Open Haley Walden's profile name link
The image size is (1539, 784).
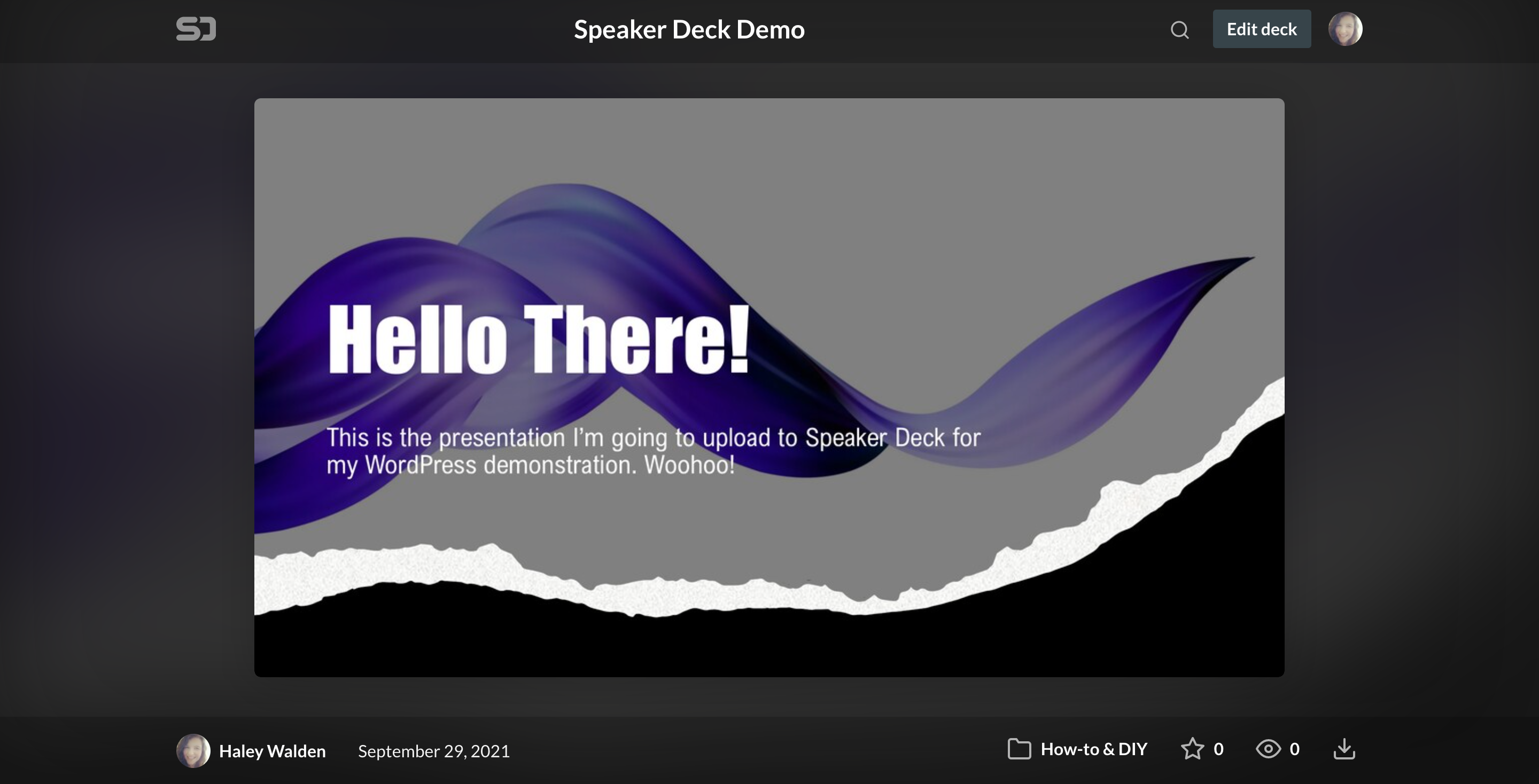273,750
